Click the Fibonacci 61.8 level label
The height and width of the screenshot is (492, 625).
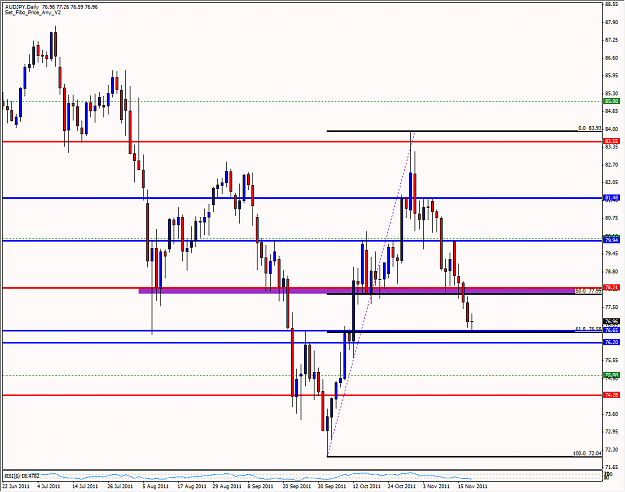pyautogui.click(x=588, y=329)
